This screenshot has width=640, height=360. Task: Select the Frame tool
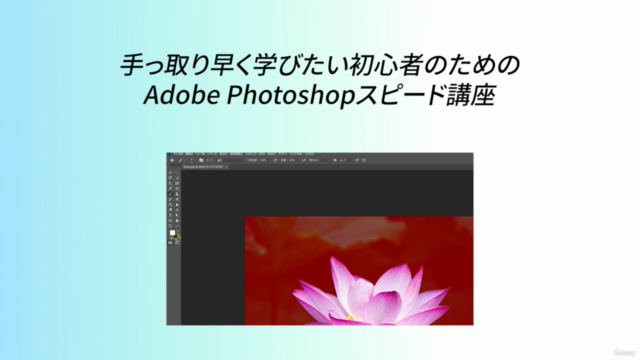click(177, 183)
